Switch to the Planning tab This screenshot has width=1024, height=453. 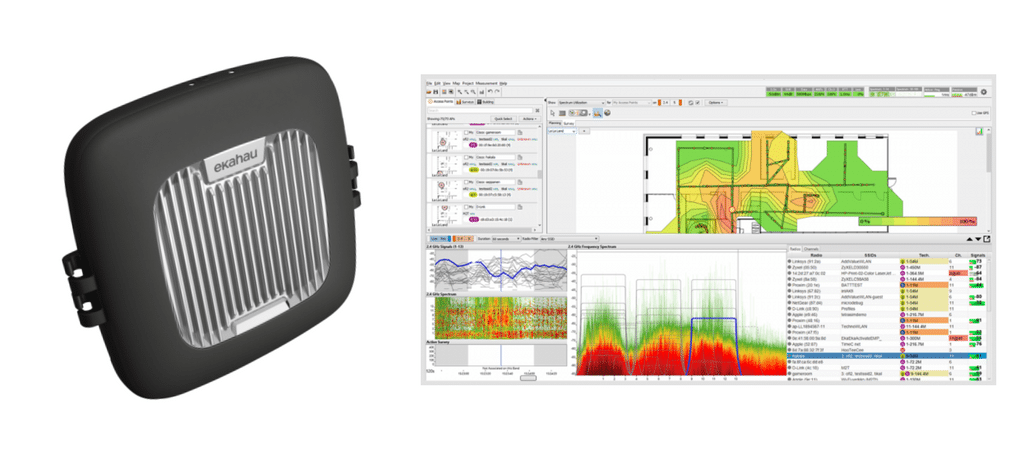pos(554,123)
